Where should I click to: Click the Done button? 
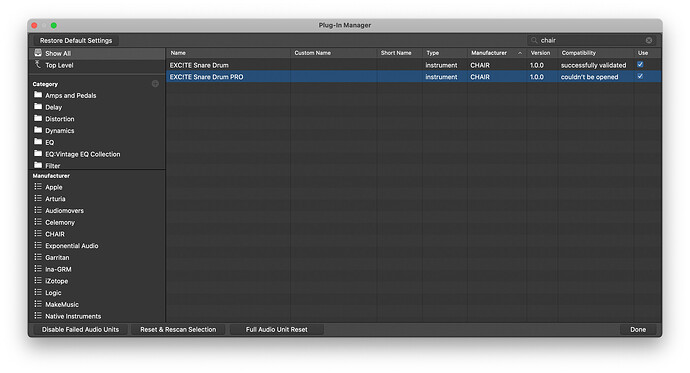click(638, 329)
